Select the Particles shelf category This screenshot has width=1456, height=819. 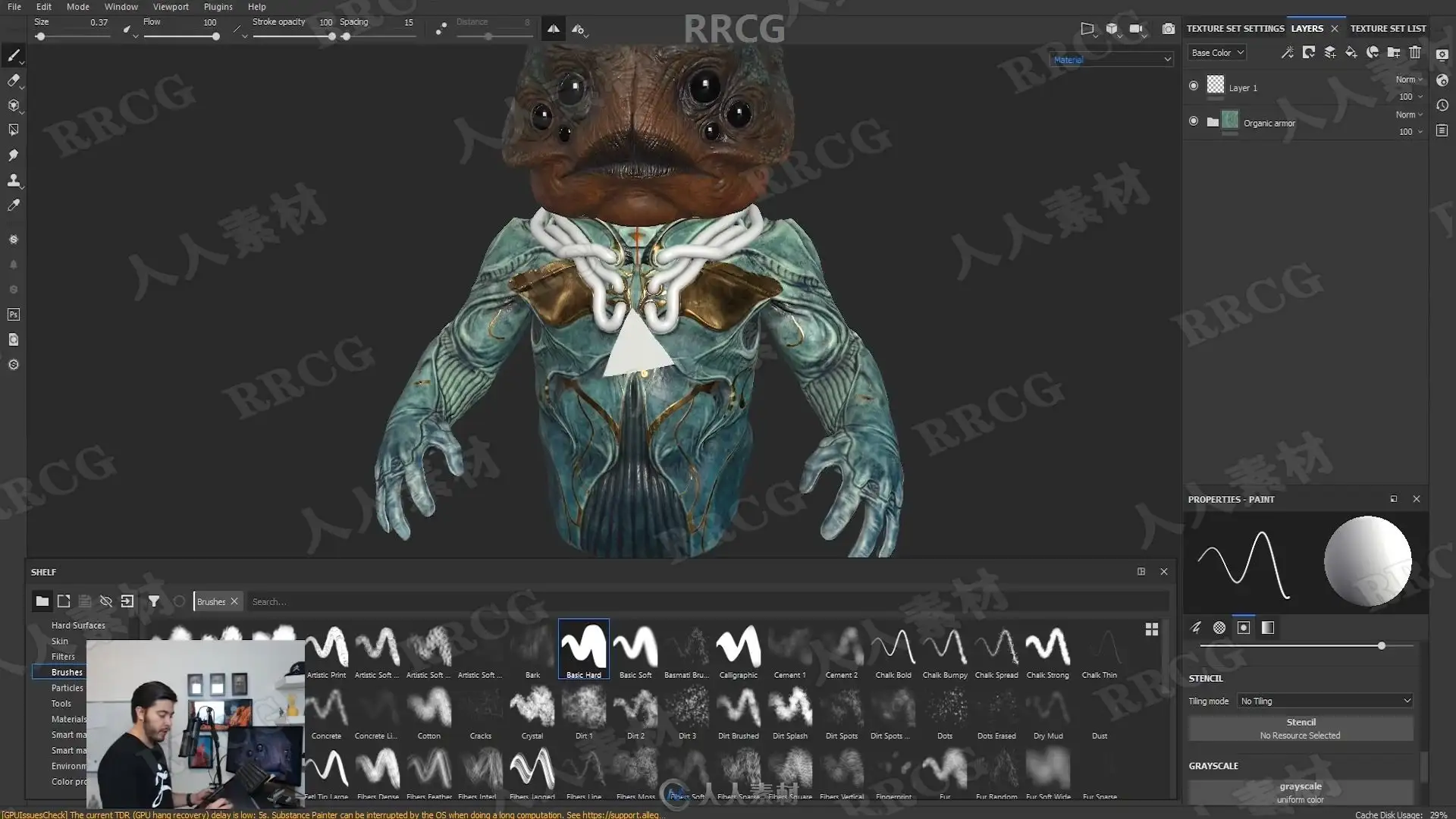pos(67,688)
